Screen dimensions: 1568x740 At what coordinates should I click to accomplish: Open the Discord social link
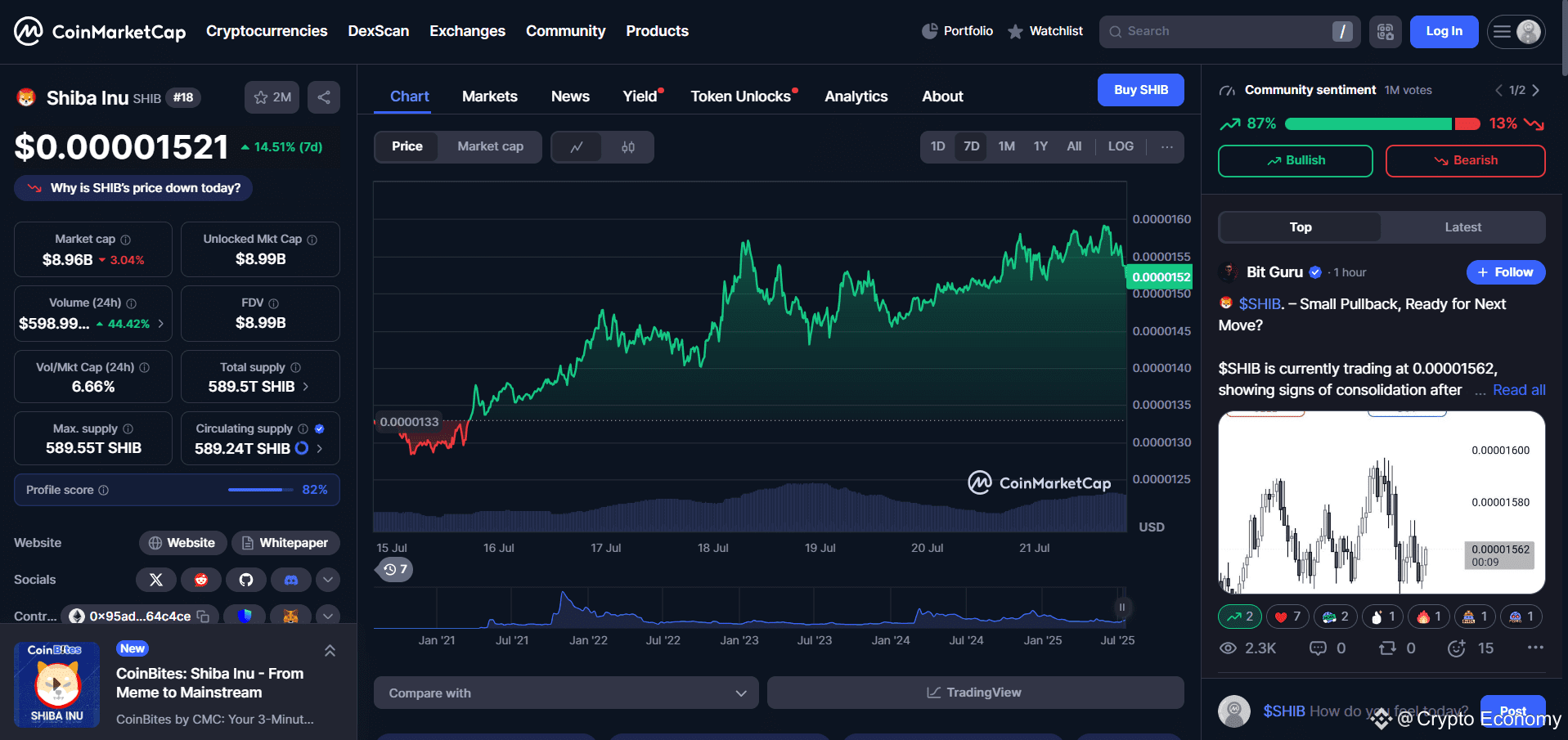click(x=291, y=580)
